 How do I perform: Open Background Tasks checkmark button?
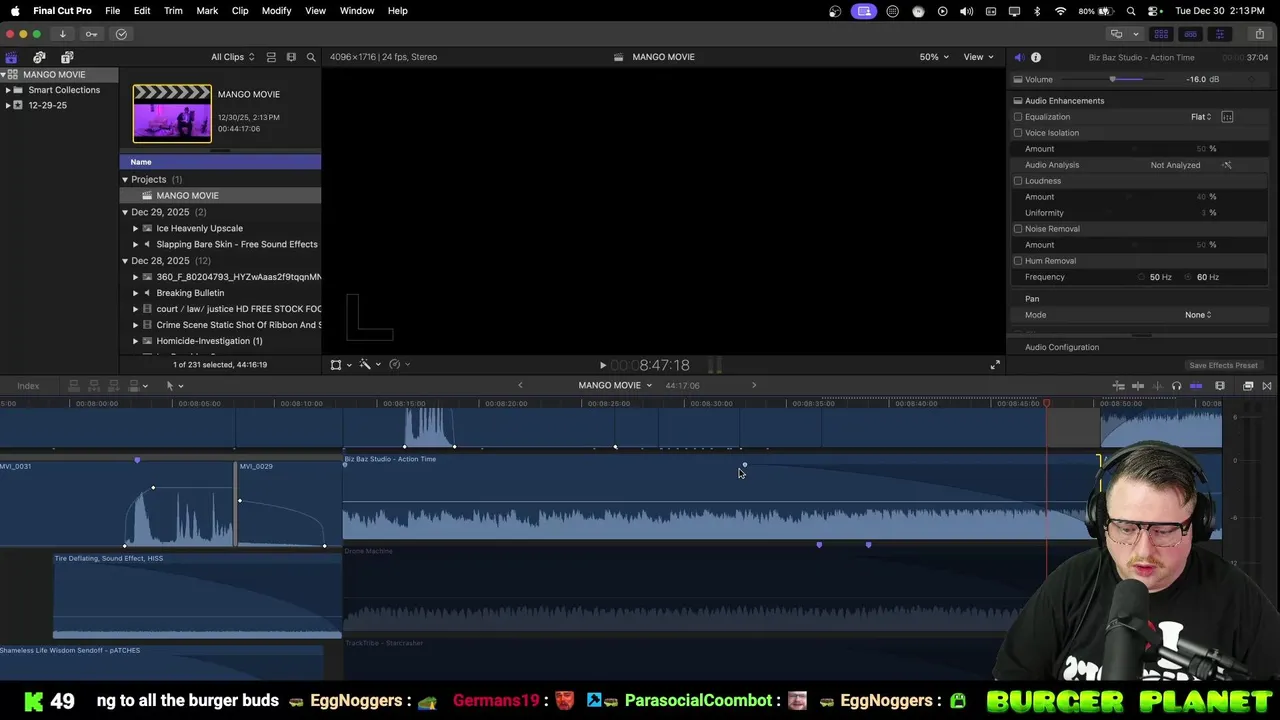point(121,34)
